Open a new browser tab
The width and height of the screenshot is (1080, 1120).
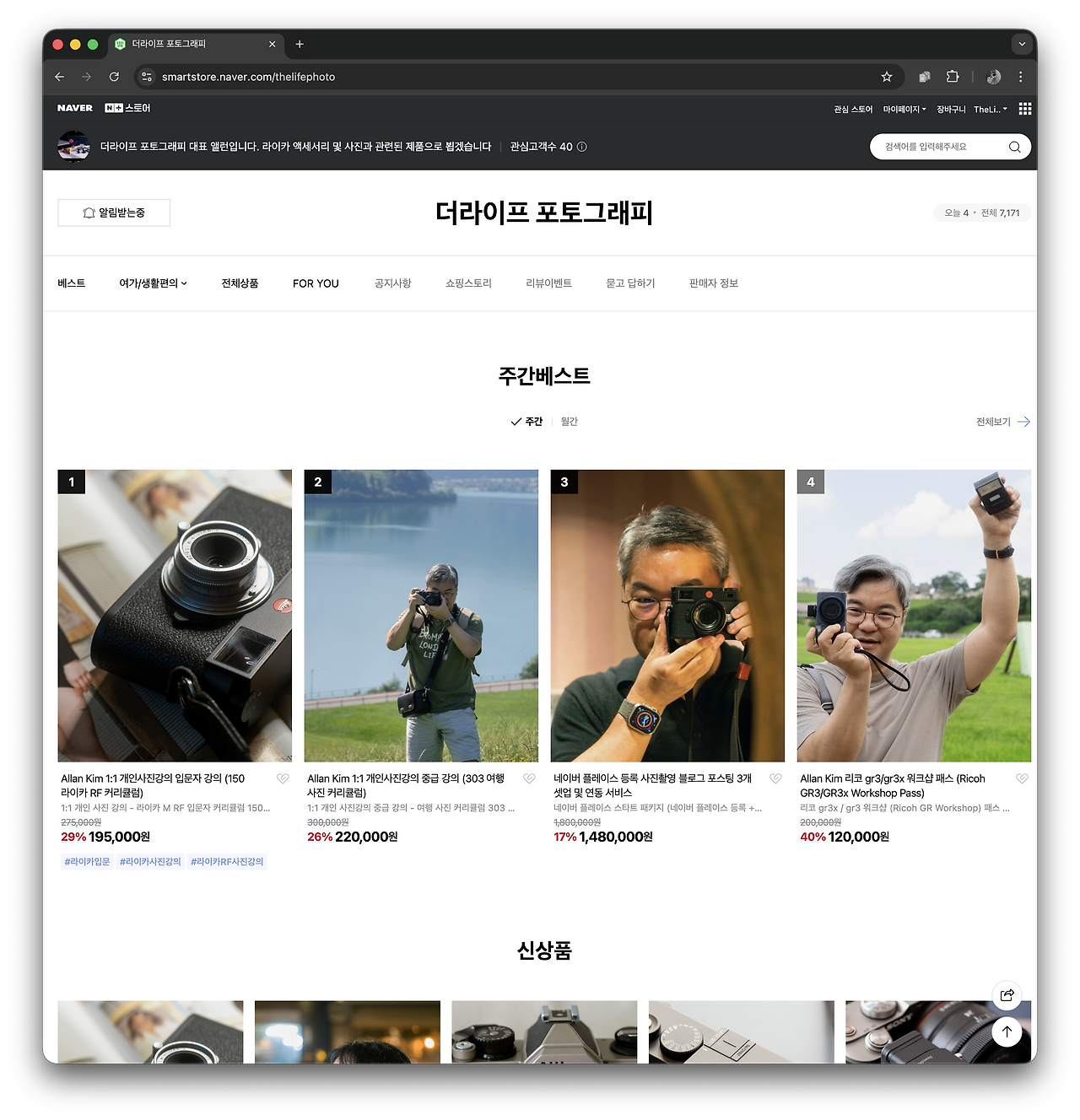tap(300, 44)
